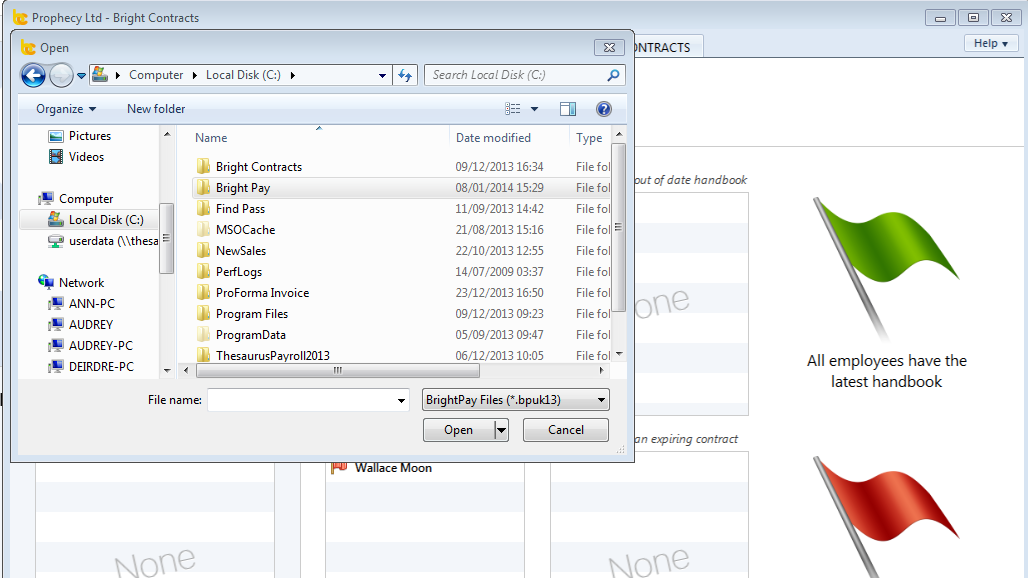
Task: Click the navigation pane scrollbar thumb
Action: point(166,238)
